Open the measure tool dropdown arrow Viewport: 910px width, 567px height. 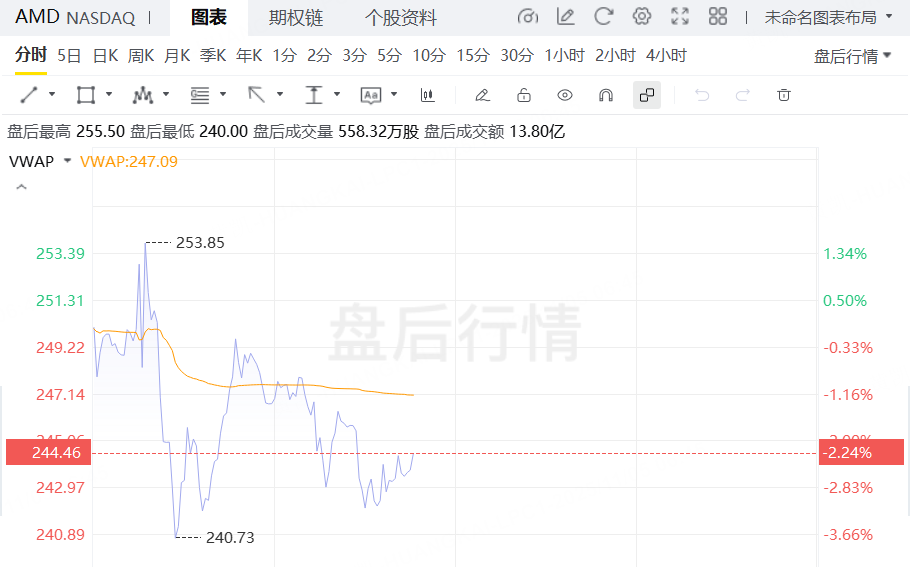[x=337, y=94]
